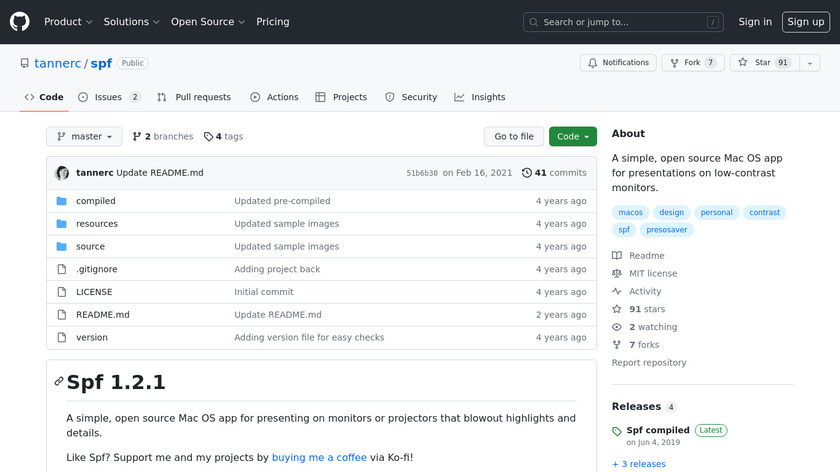840x472 pixels.
Task: Select the LICENSE file icon
Action: [x=62, y=292]
